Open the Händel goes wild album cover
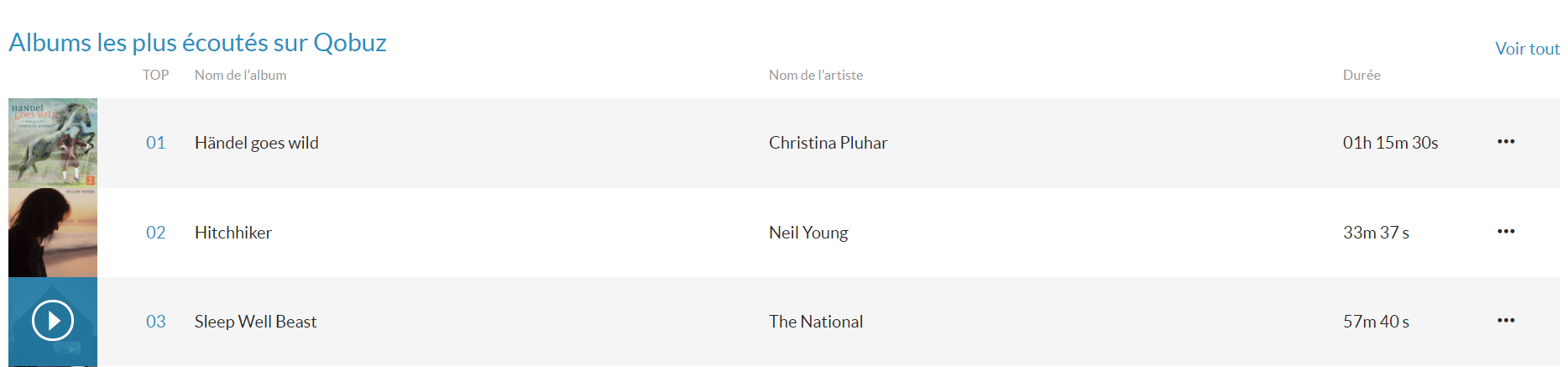This screenshot has height=367, width=1568. [x=53, y=143]
